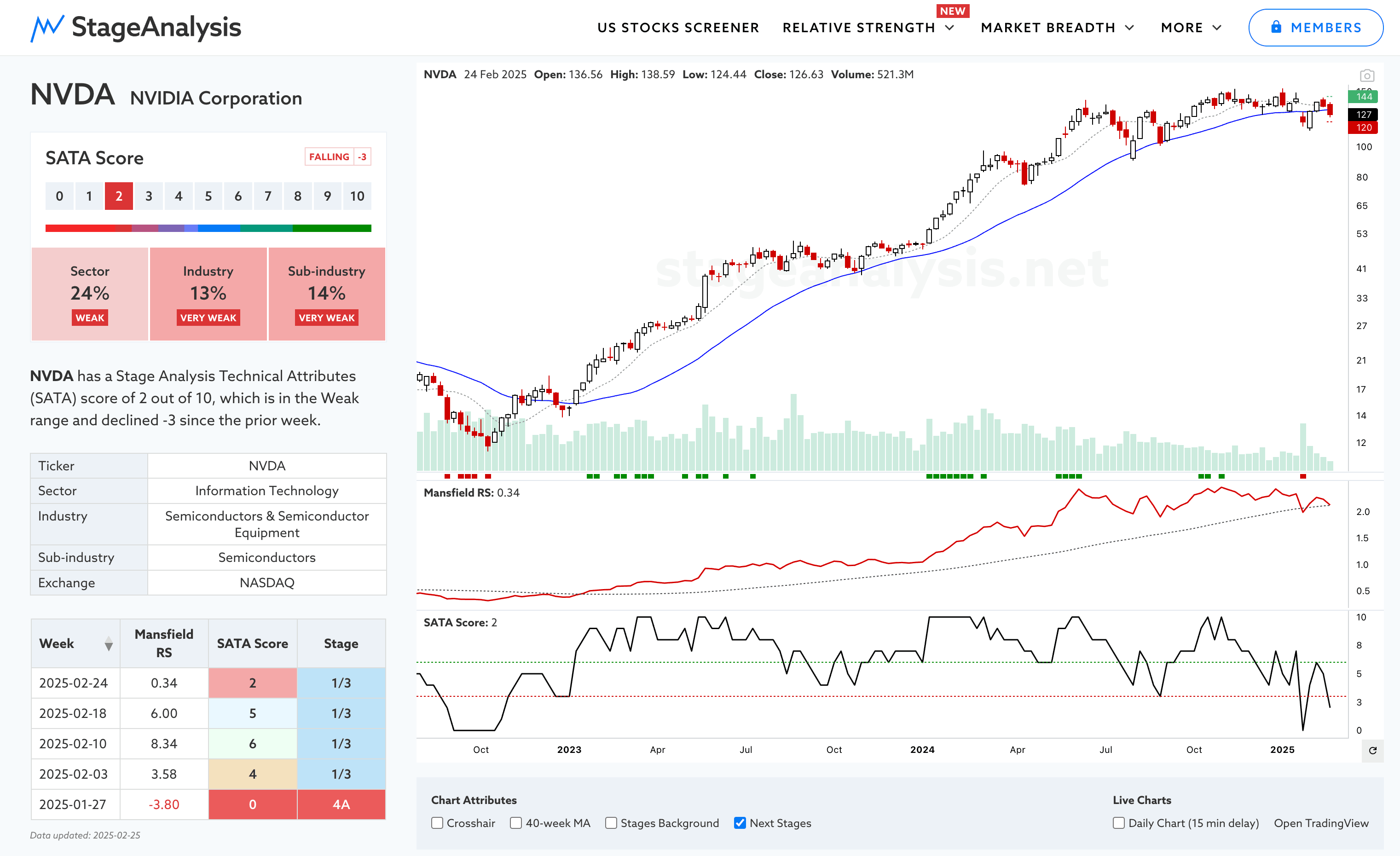Click 2025 label on time axis
1400x856 pixels.
(1282, 750)
